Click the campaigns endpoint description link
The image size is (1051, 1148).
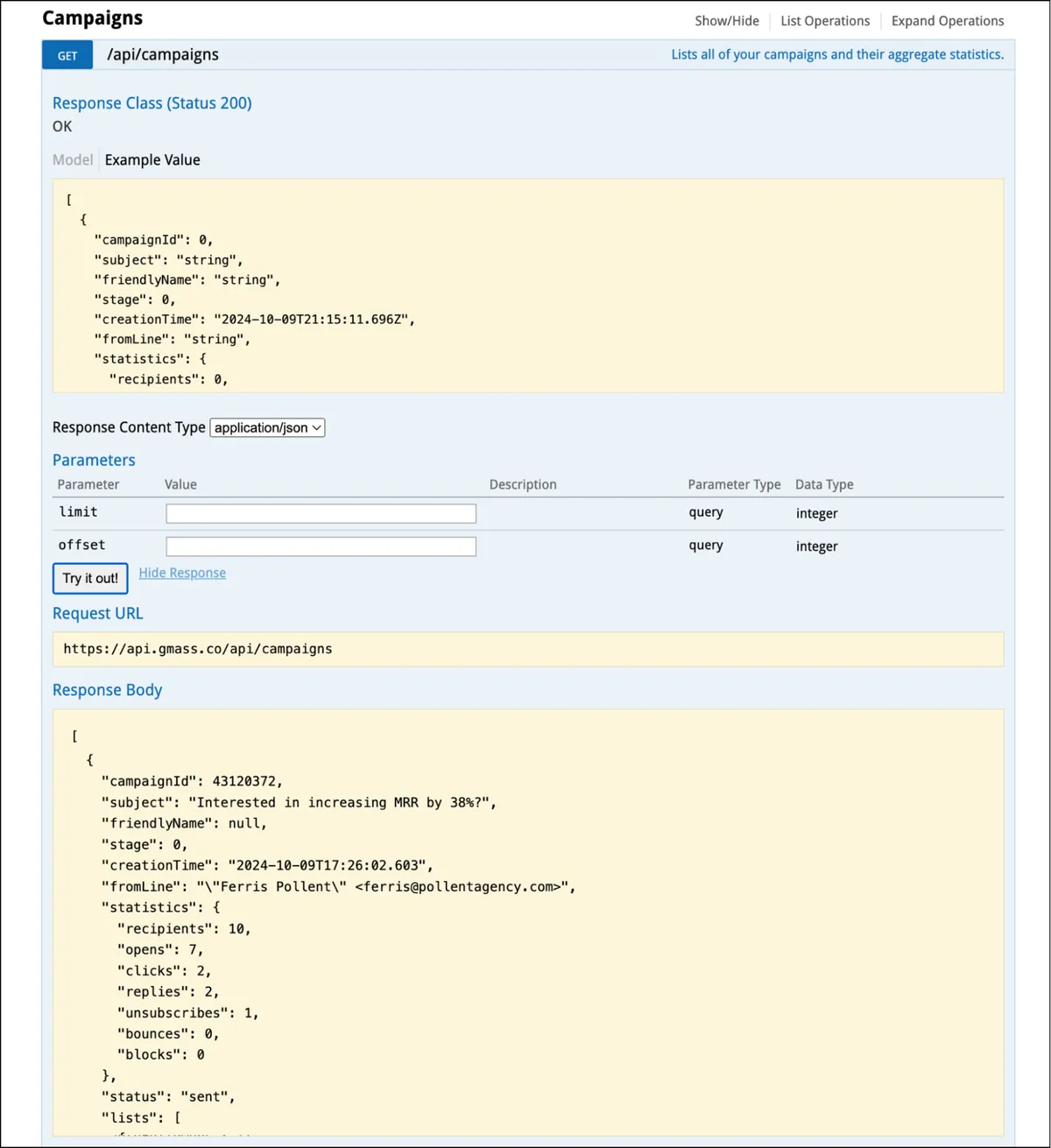pos(837,54)
